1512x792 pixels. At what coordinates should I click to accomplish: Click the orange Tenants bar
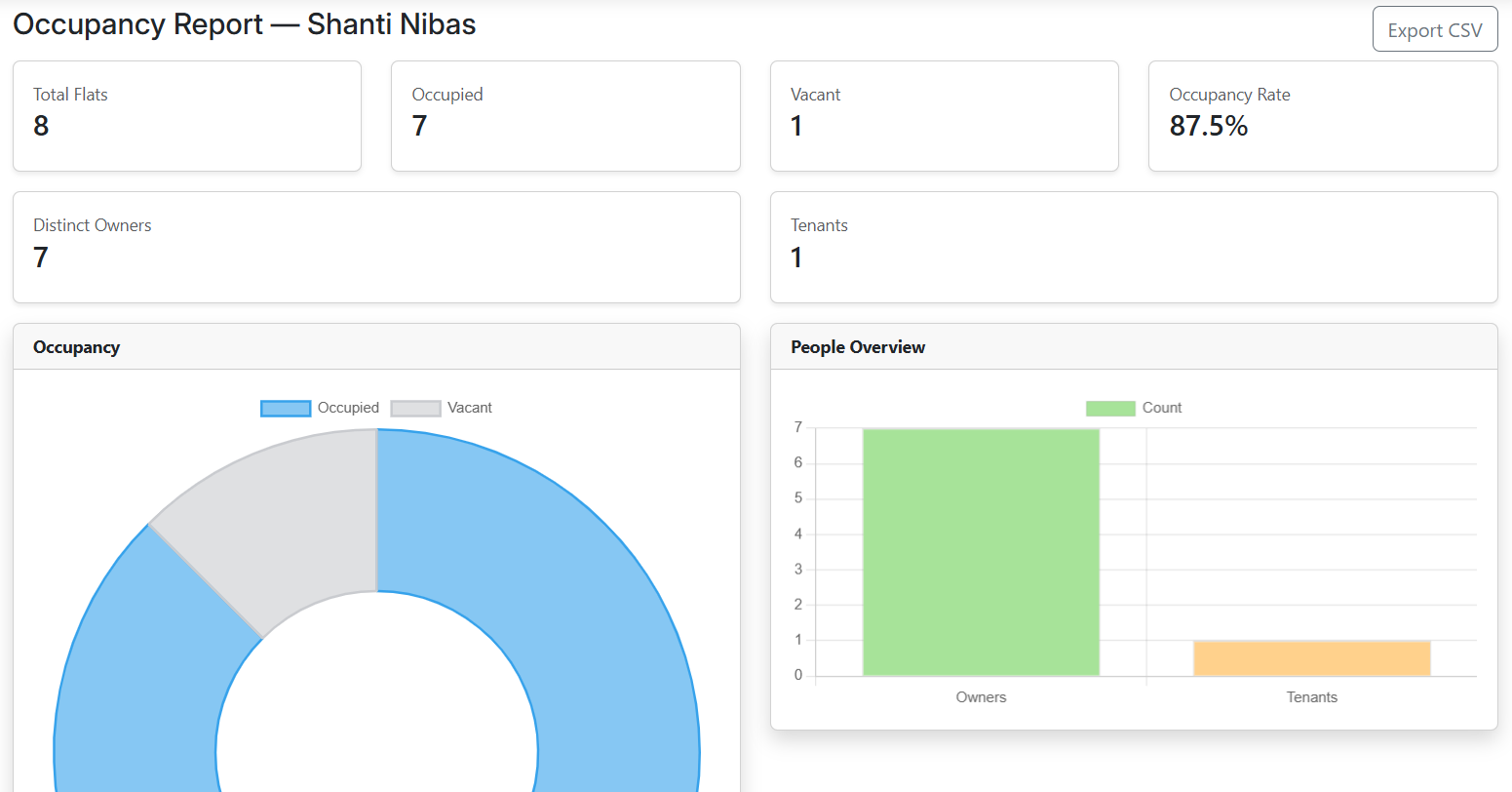[1311, 658]
